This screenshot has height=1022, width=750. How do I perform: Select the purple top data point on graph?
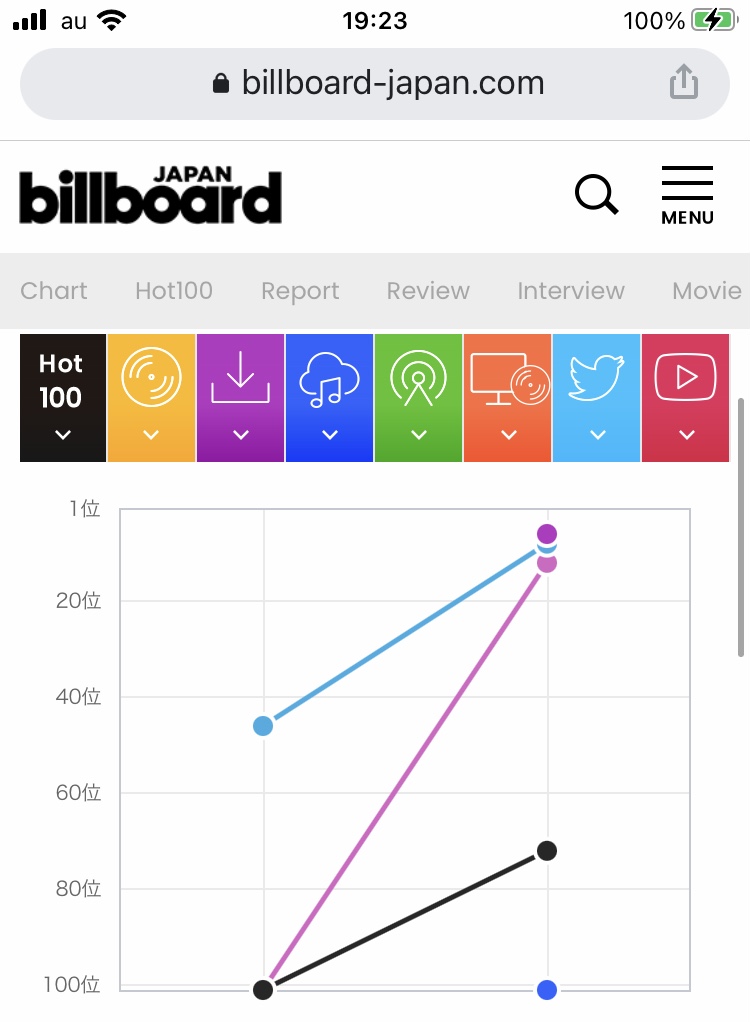point(547,534)
